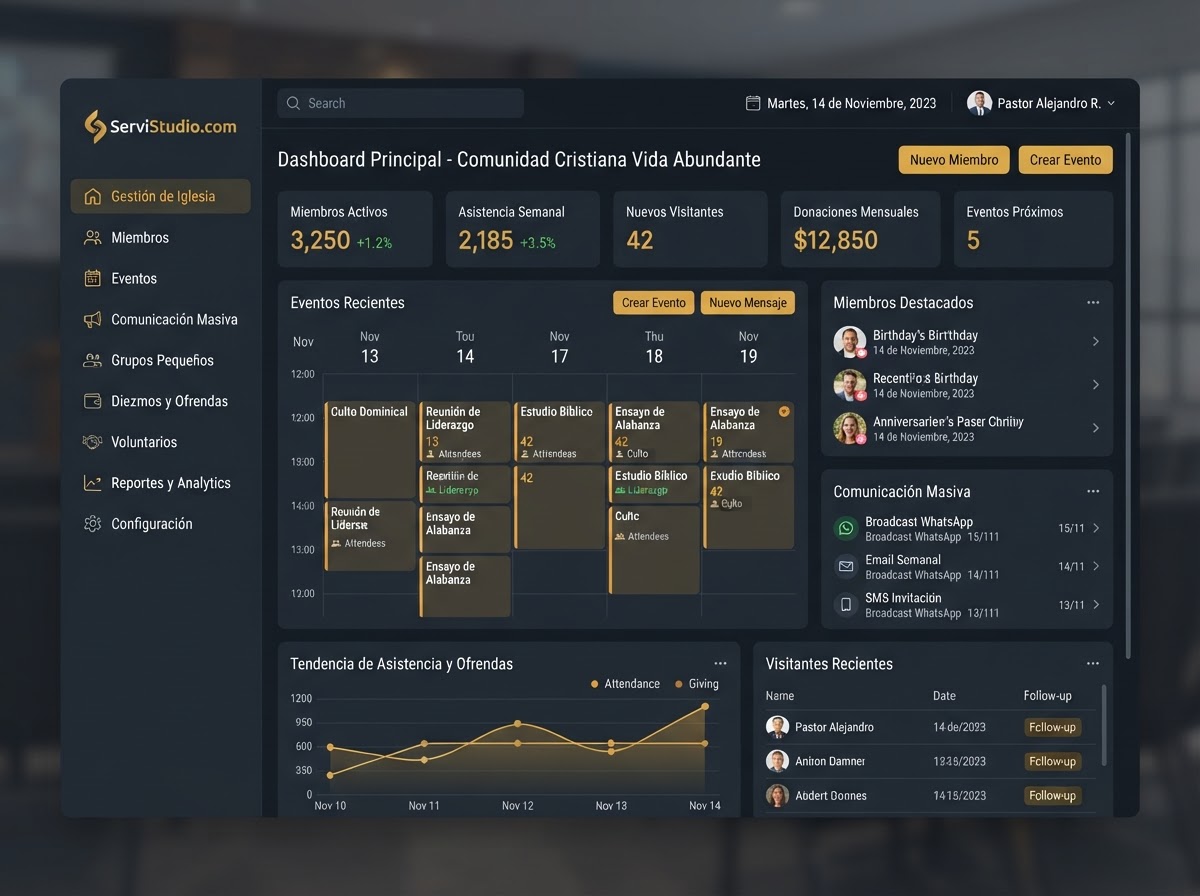This screenshot has width=1200, height=896.
Task: Expand the Pastor Alejandro R. dropdown arrow
Action: coord(1111,104)
